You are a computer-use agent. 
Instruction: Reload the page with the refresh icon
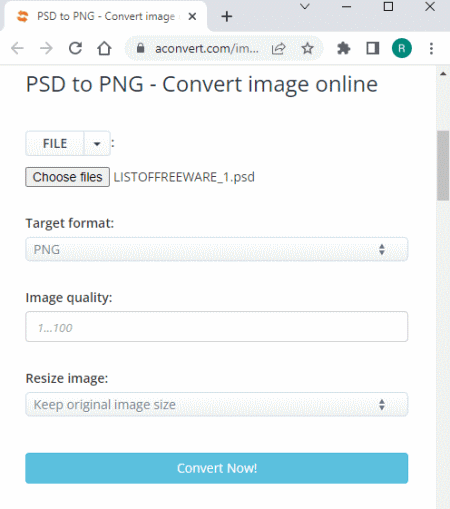coord(75,49)
